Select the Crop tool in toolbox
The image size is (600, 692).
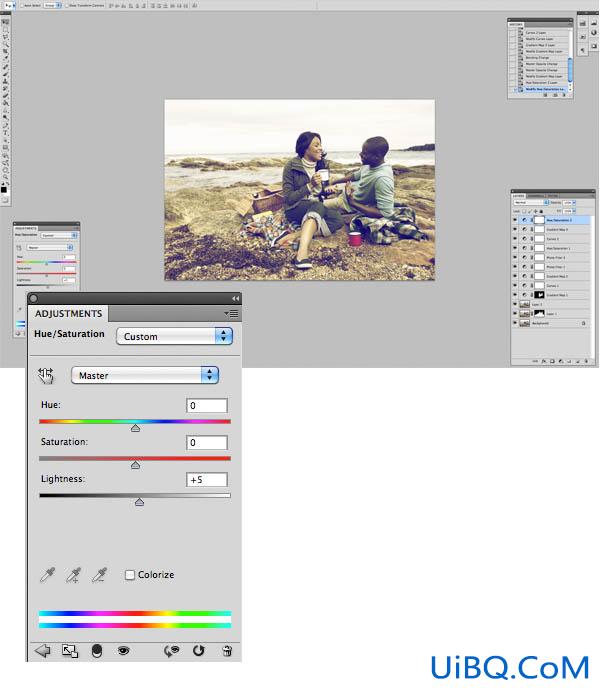pos(5,51)
